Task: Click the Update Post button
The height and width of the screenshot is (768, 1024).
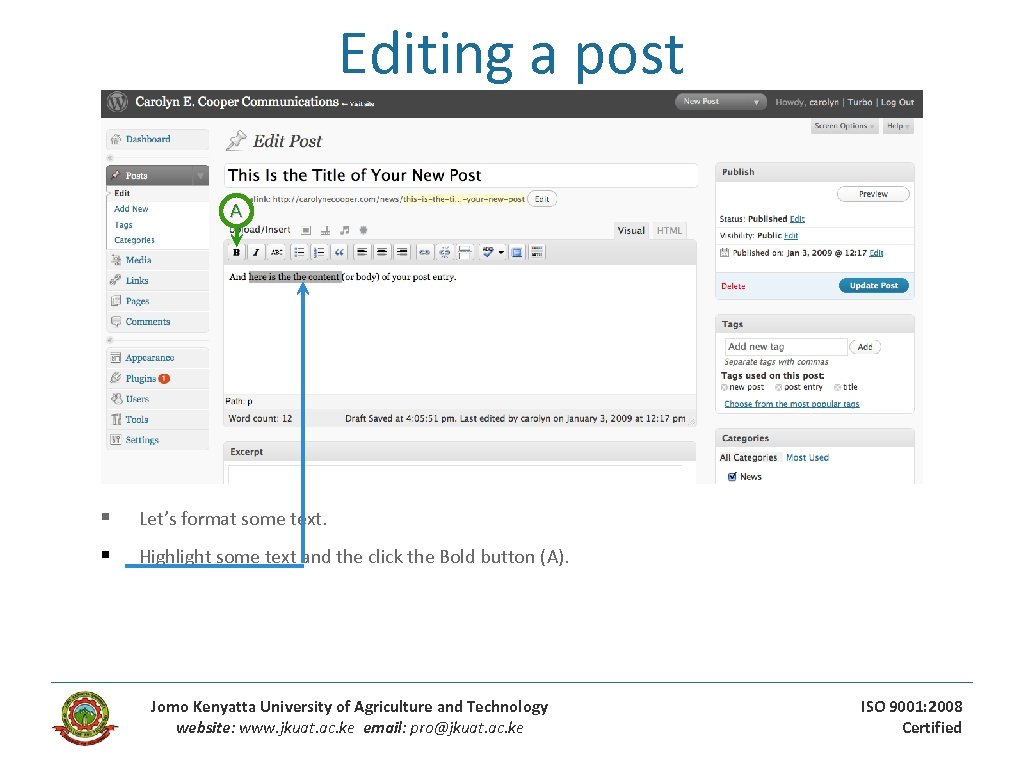Action: point(872,285)
